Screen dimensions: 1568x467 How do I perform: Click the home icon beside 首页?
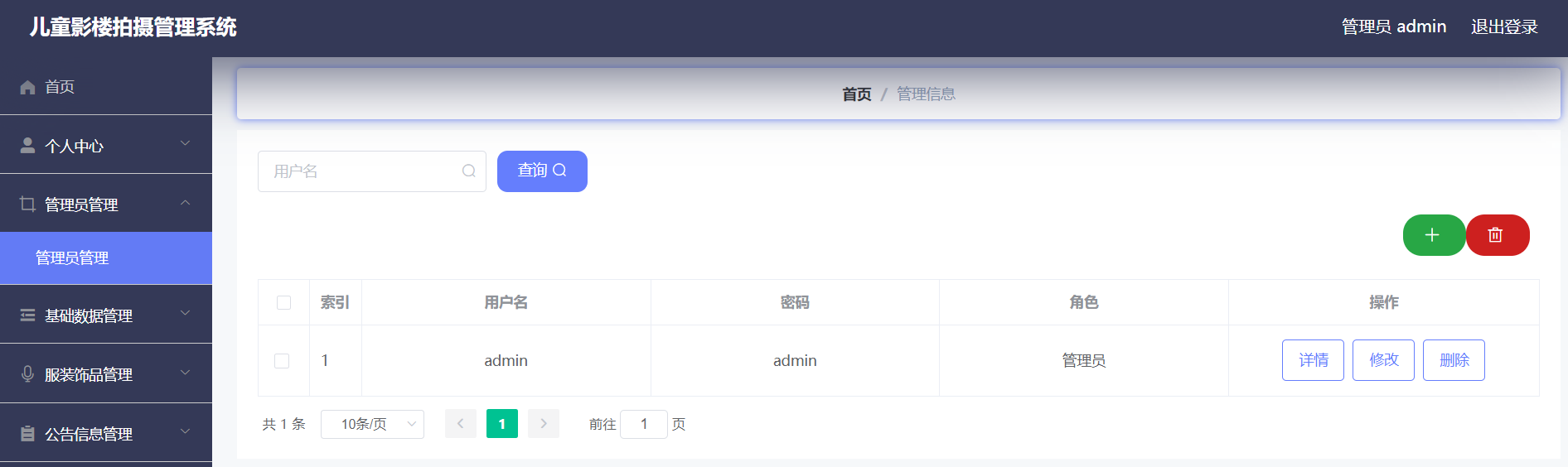27,87
